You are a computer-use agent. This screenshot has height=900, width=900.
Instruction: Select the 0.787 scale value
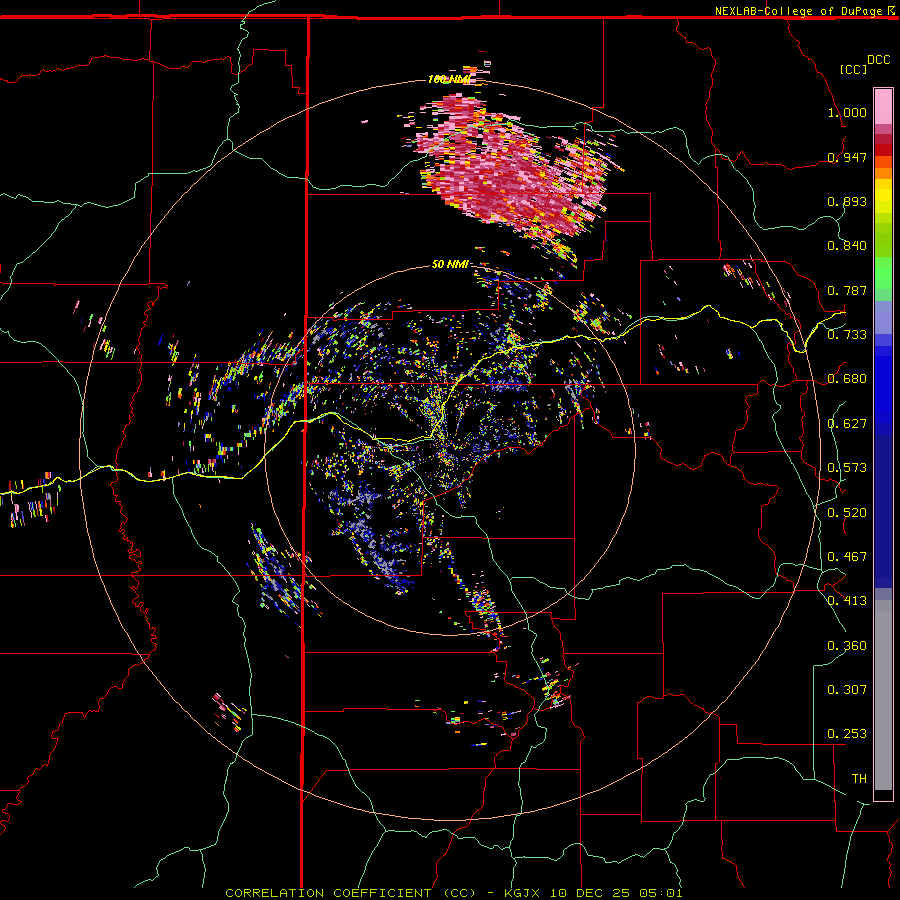847,290
